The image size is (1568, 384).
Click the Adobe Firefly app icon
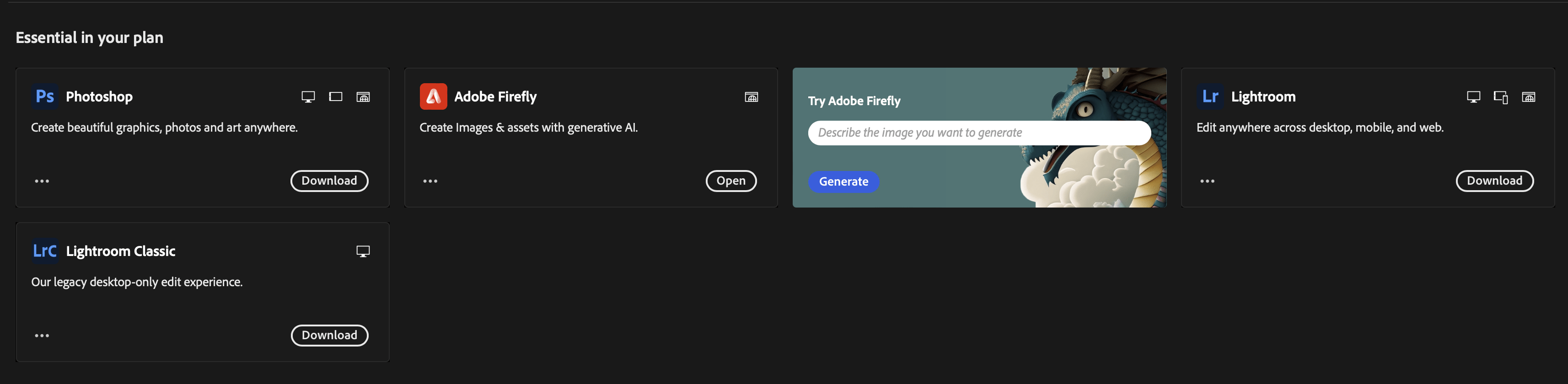click(433, 96)
